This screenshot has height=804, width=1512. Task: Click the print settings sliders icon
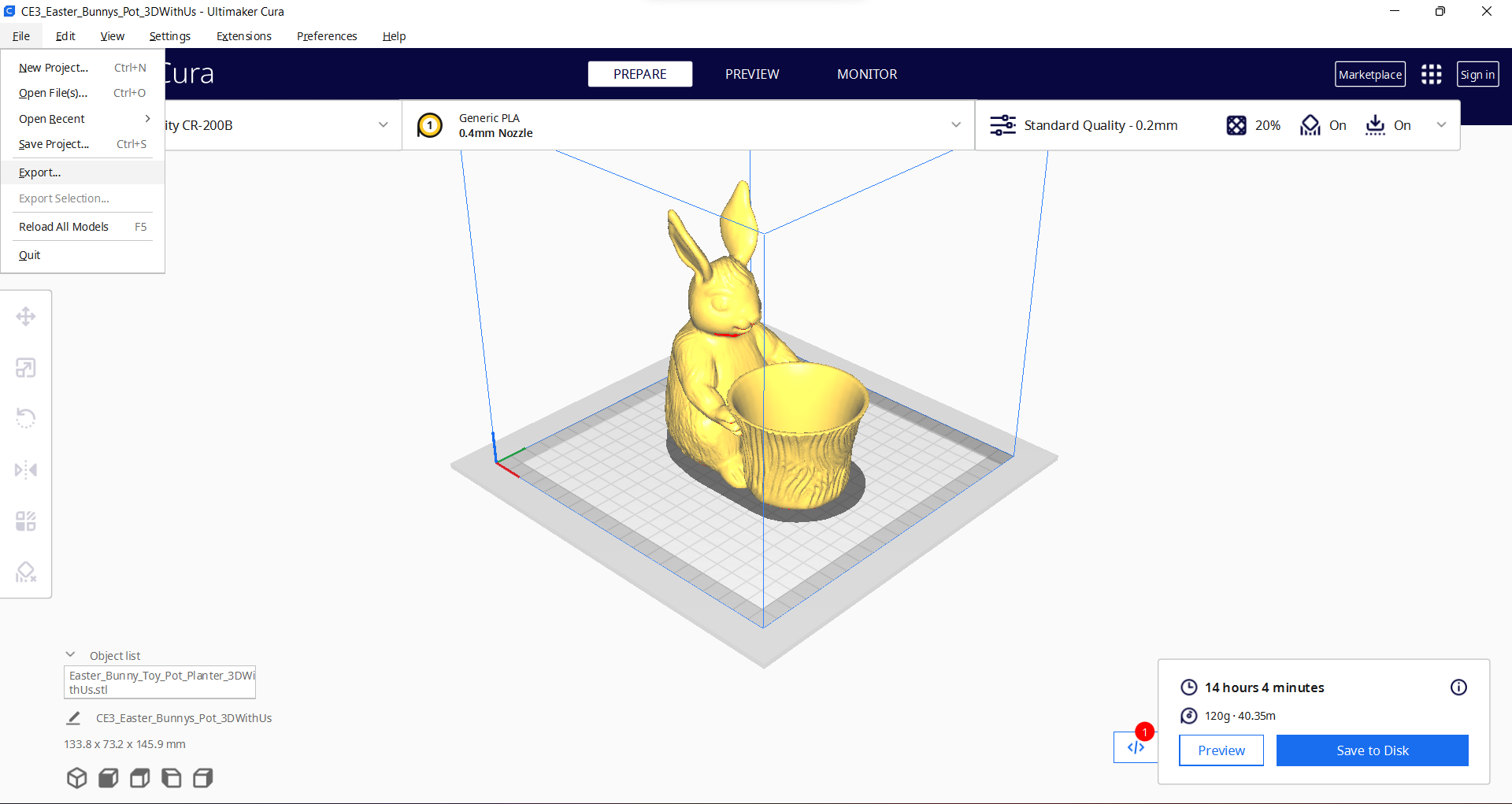[x=1002, y=125]
